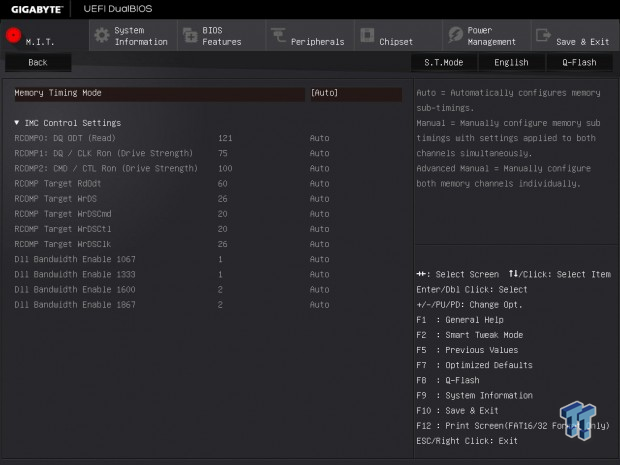Viewport: 620px width, 465px height.
Task: Click ESC/Right Click: Exit entry
Action: point(467,441)
